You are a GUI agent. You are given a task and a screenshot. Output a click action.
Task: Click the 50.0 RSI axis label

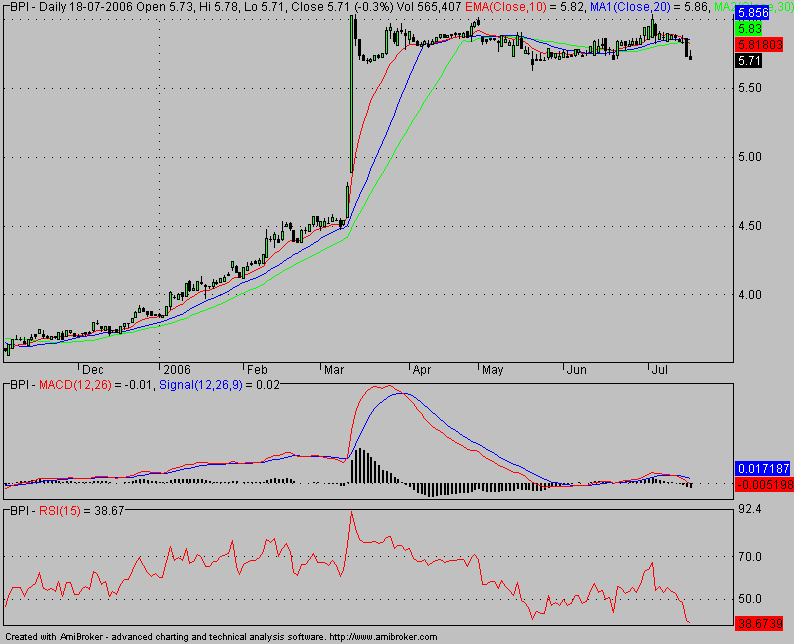coord(749,599)
